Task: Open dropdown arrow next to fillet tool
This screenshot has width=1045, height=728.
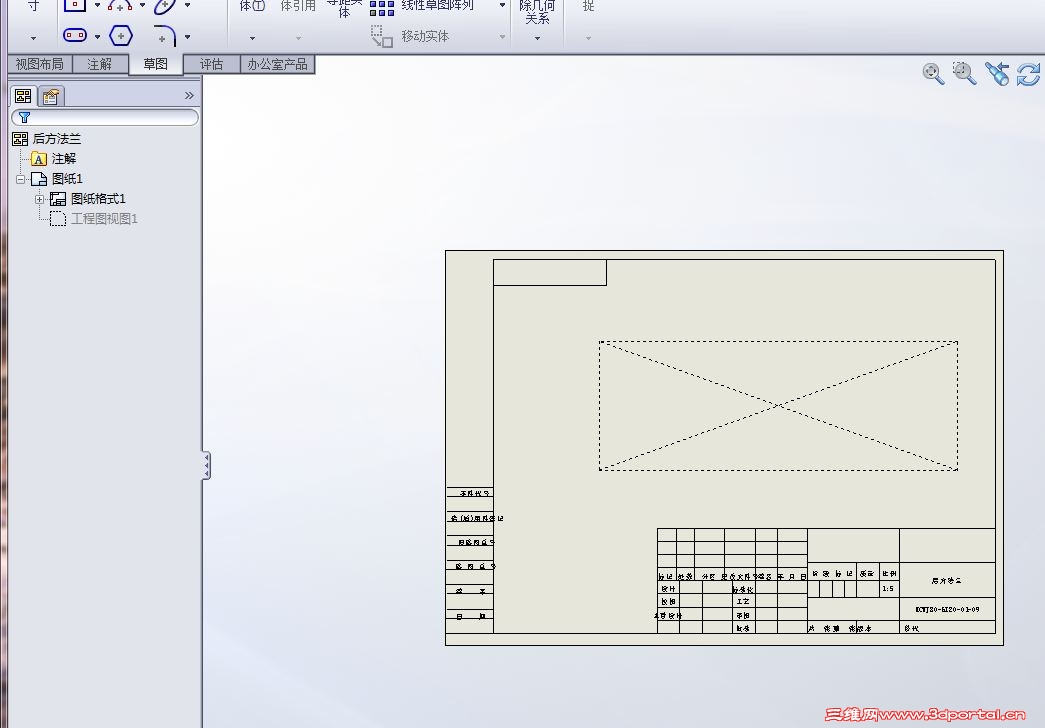Action: (x=187, y=37)
